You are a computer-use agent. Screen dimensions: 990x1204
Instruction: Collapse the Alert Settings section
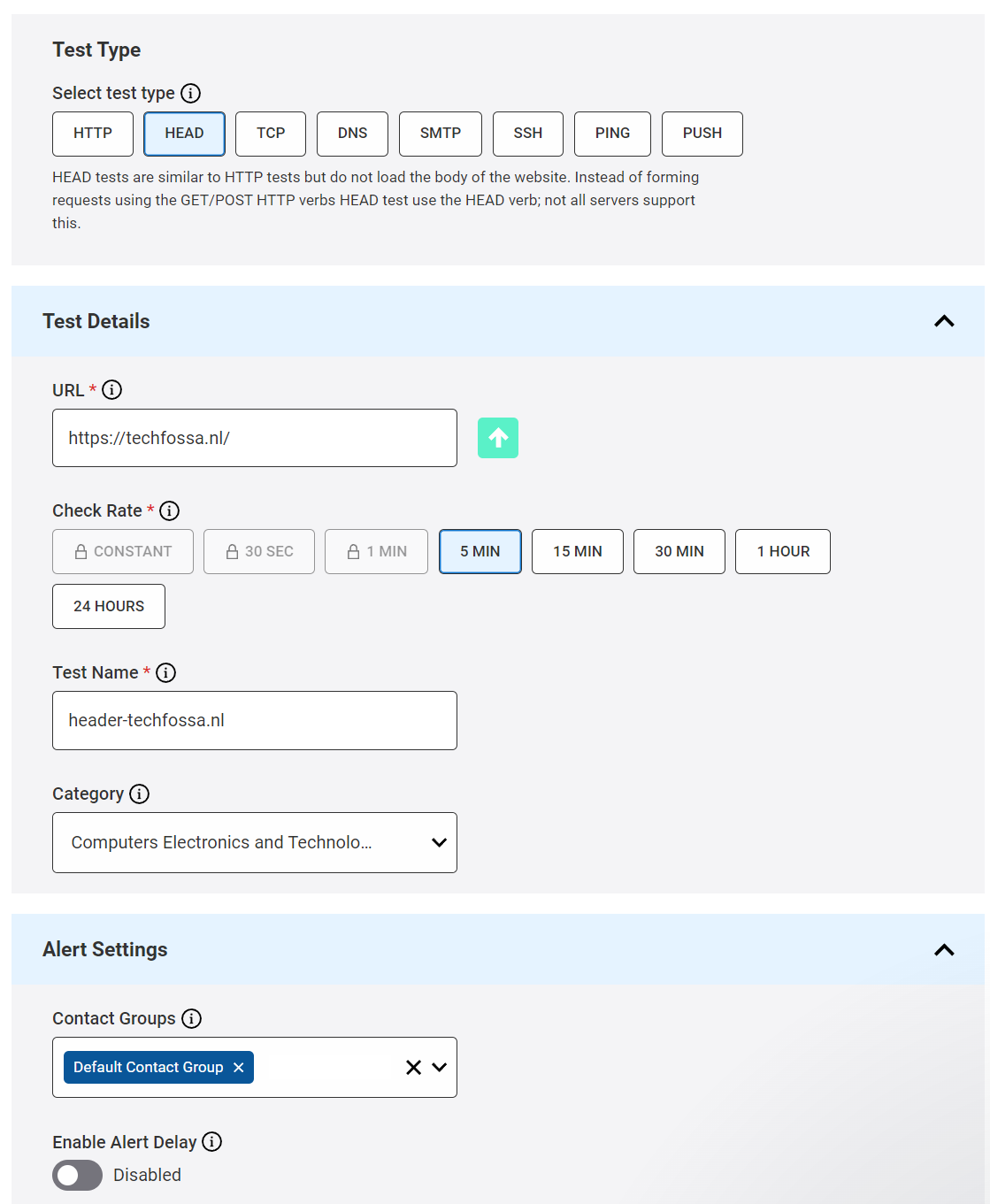(x=944, y=949)
